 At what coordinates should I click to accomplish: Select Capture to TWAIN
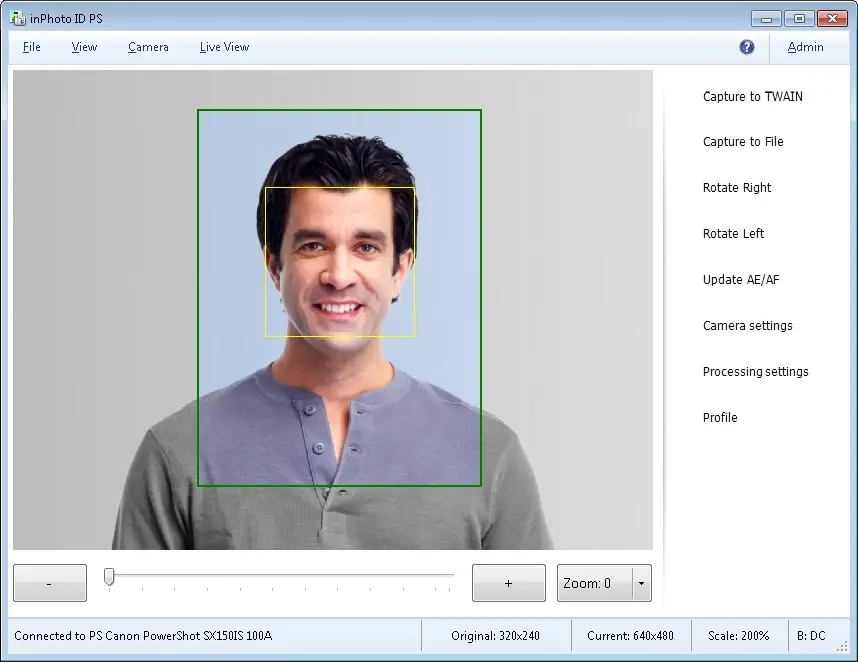point(752,97)
